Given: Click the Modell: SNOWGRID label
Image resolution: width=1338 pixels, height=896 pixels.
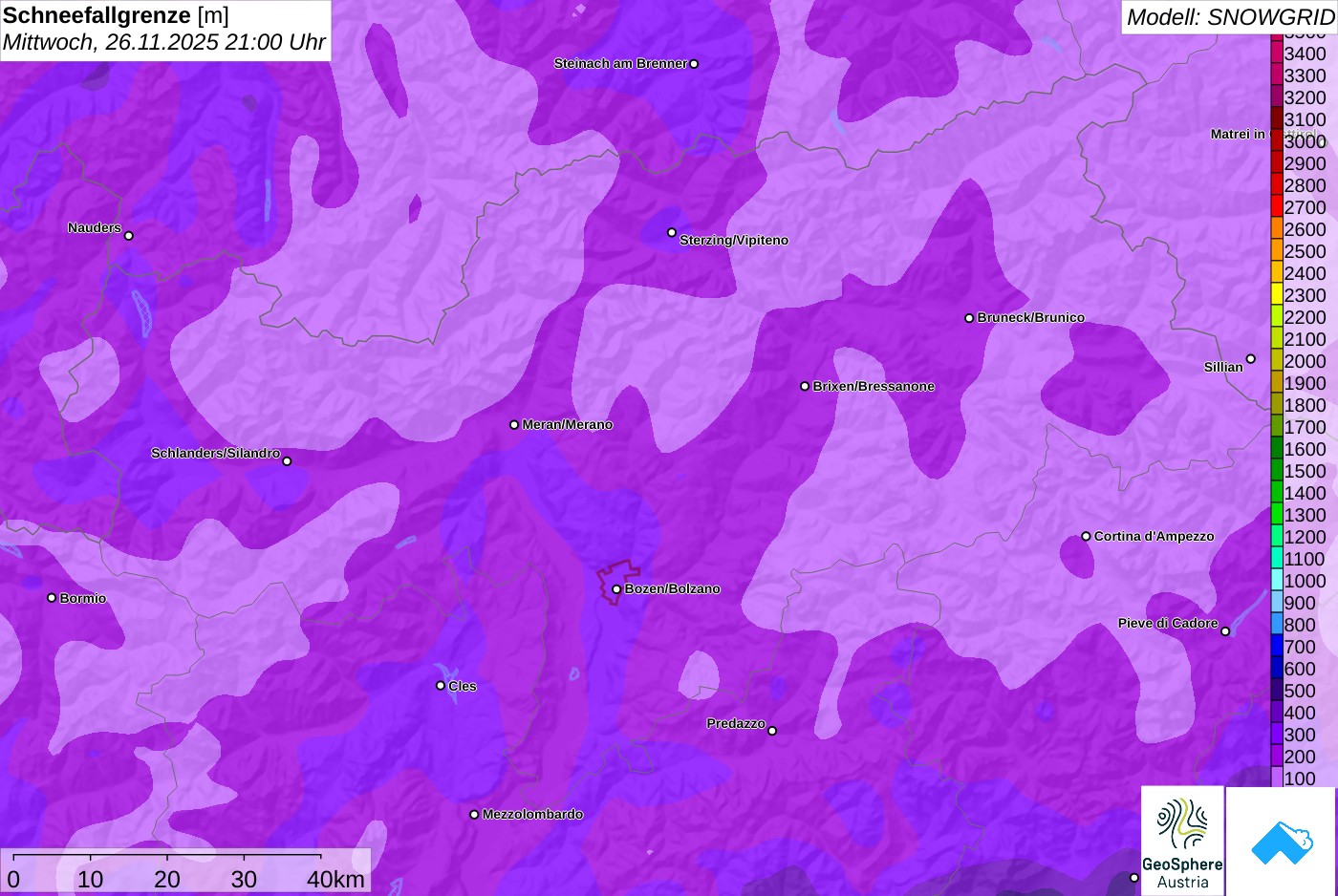Looking at the screenshot, I should tap(1230, 16).
